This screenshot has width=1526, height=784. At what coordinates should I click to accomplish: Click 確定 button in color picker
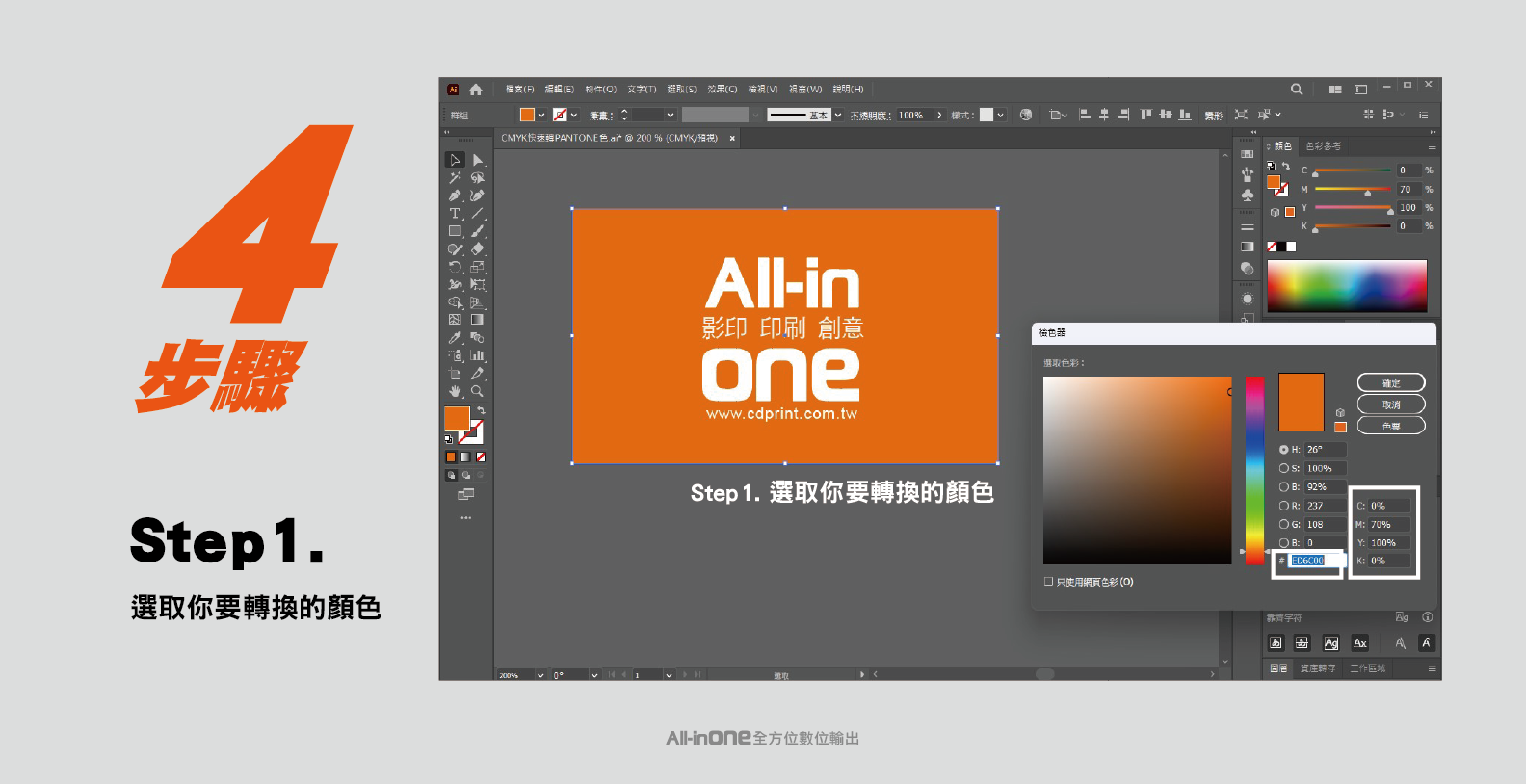tap(1391, 383)
